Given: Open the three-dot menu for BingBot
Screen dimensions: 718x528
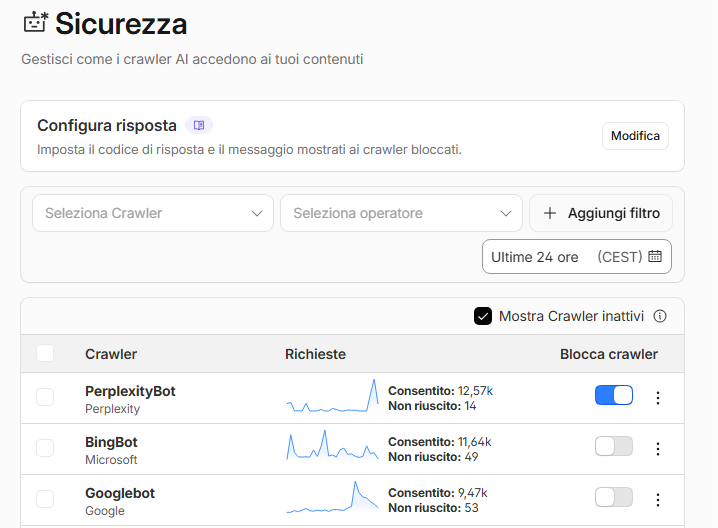Looking at the screenshot, I should (x=658, y=449).
